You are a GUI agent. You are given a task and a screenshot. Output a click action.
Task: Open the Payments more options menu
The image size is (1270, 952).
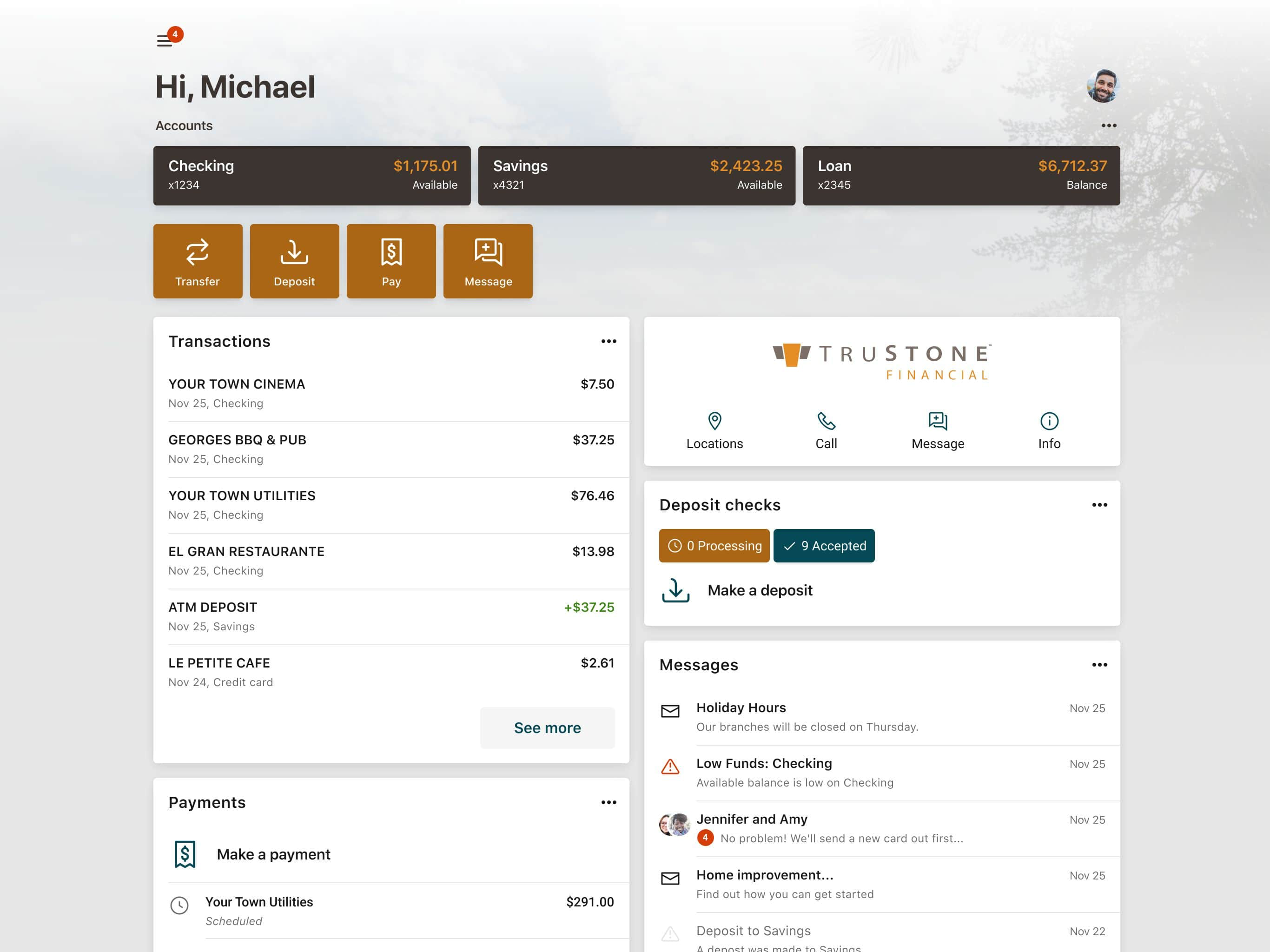(609, 802)
